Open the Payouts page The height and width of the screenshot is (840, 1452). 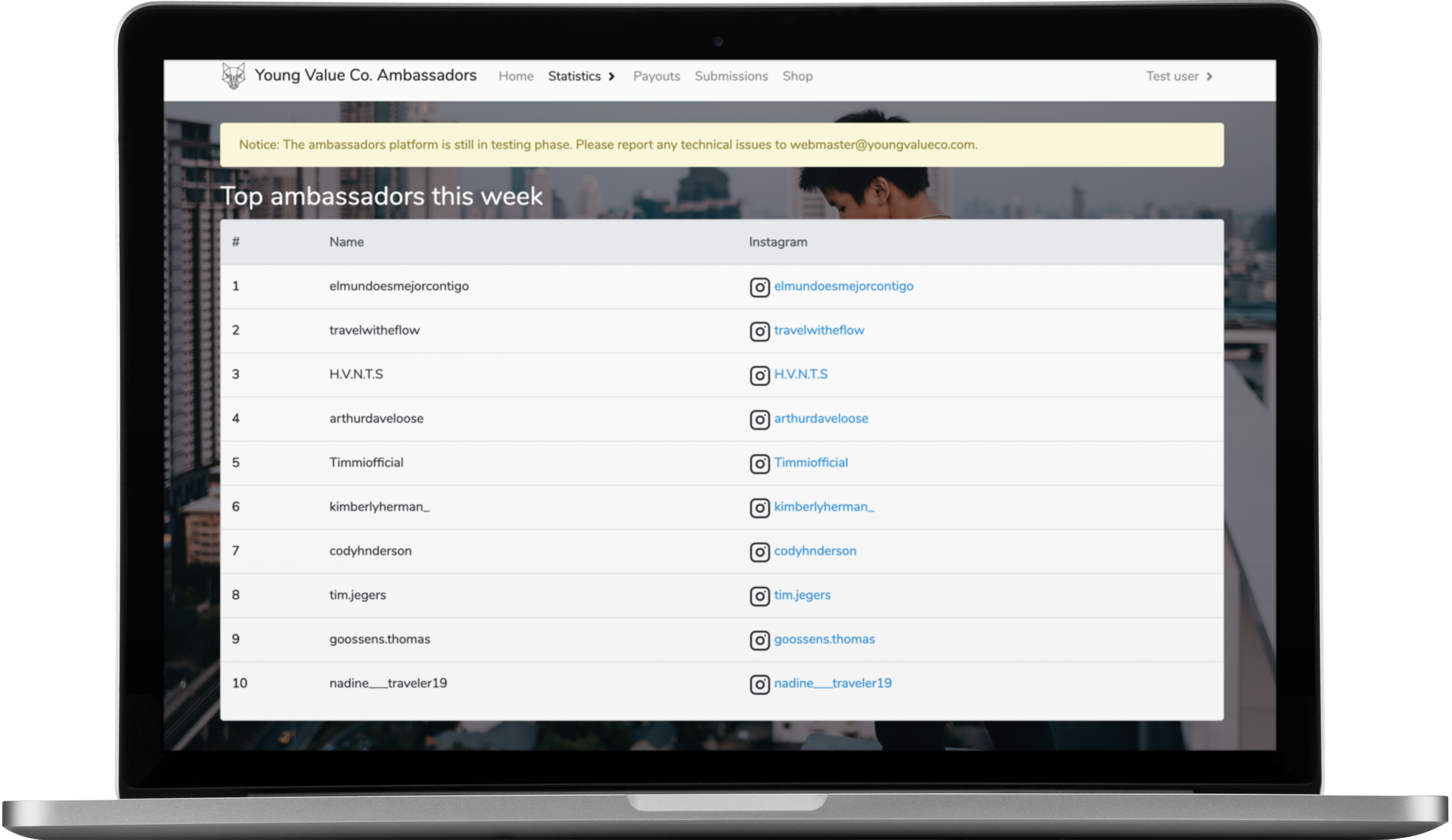[656, 76]
